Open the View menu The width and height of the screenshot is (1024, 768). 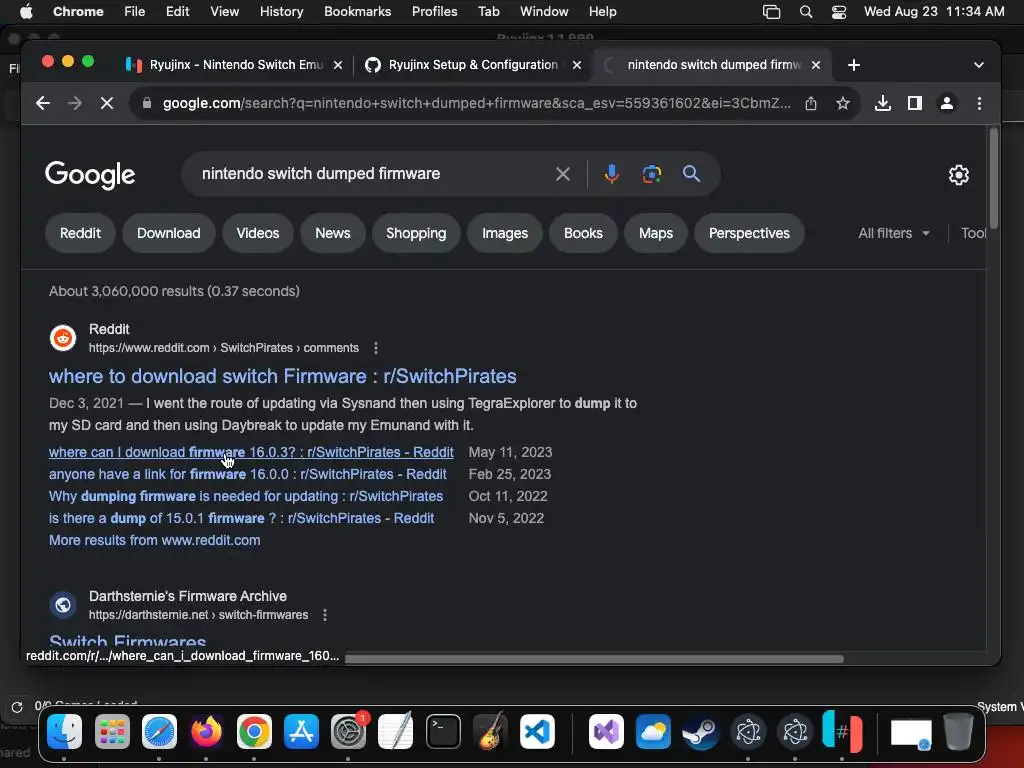224,12
